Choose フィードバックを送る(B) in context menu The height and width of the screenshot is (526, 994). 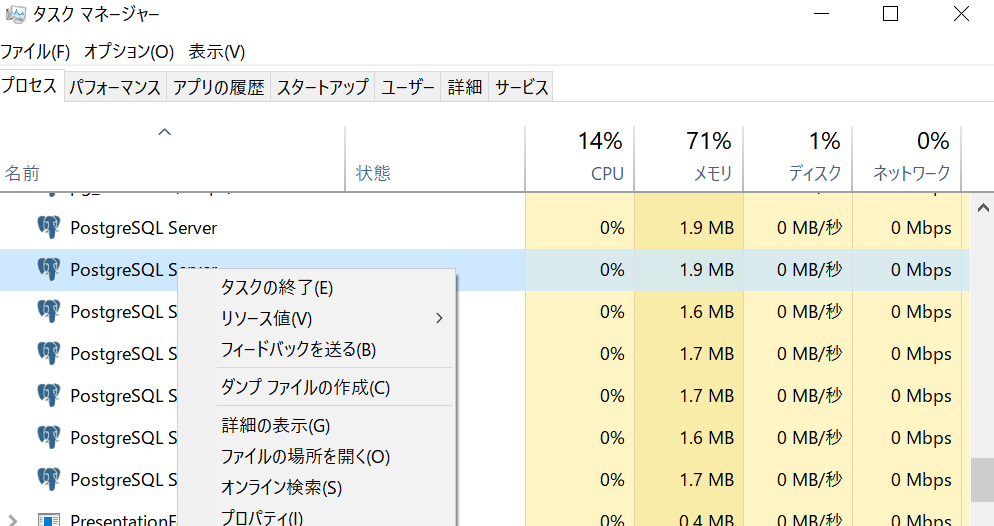pos(317,350)
